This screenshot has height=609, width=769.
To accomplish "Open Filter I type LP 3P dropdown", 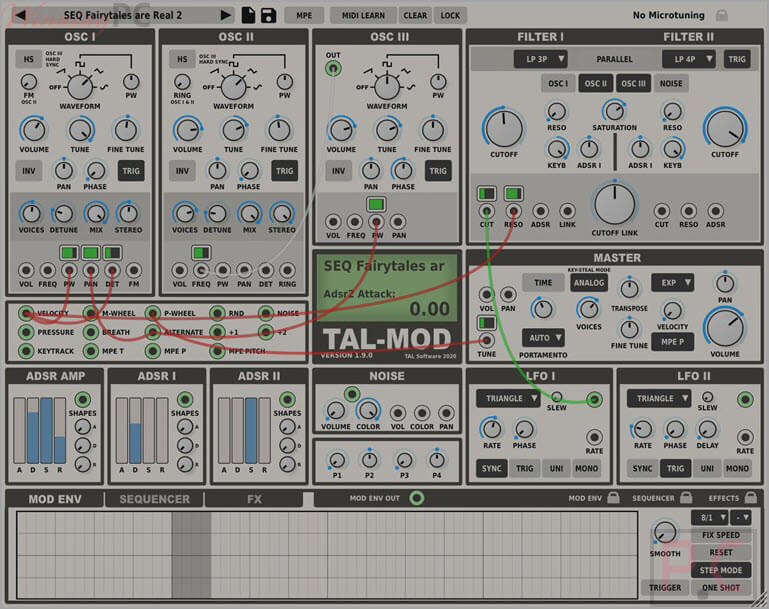I will [541, 59].
